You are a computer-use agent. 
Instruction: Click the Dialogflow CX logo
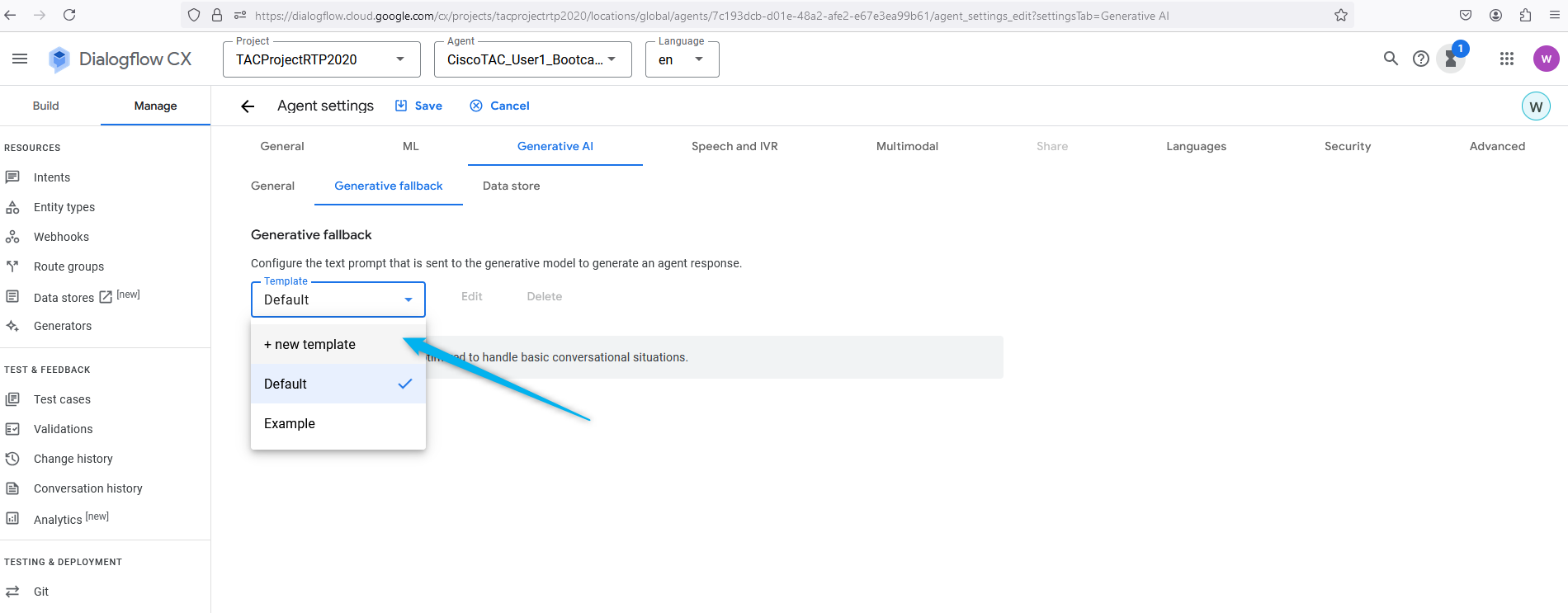pos(120,59)
